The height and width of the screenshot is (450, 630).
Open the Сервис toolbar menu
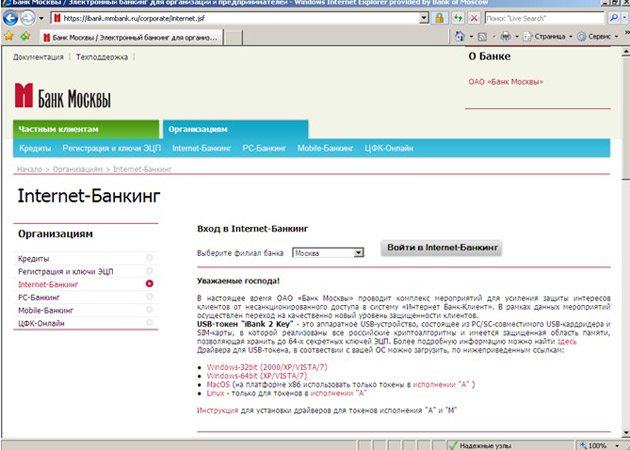[598, 37]
